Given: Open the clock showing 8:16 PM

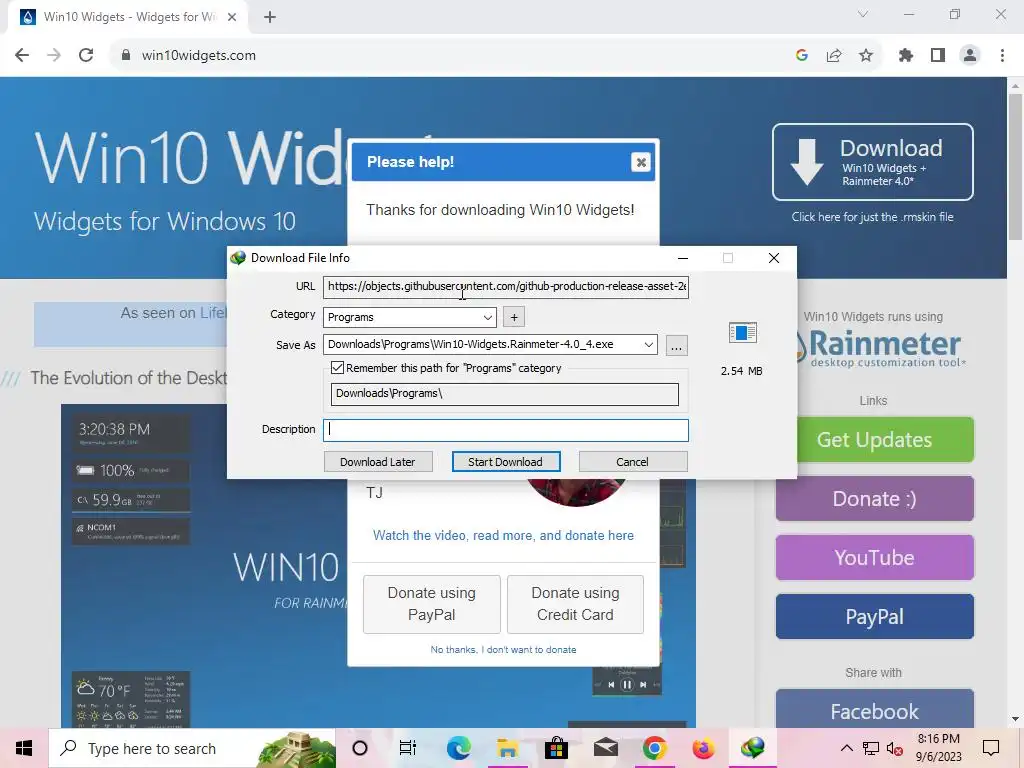Looking at the screenshot, I should click(x=938, y=748).
